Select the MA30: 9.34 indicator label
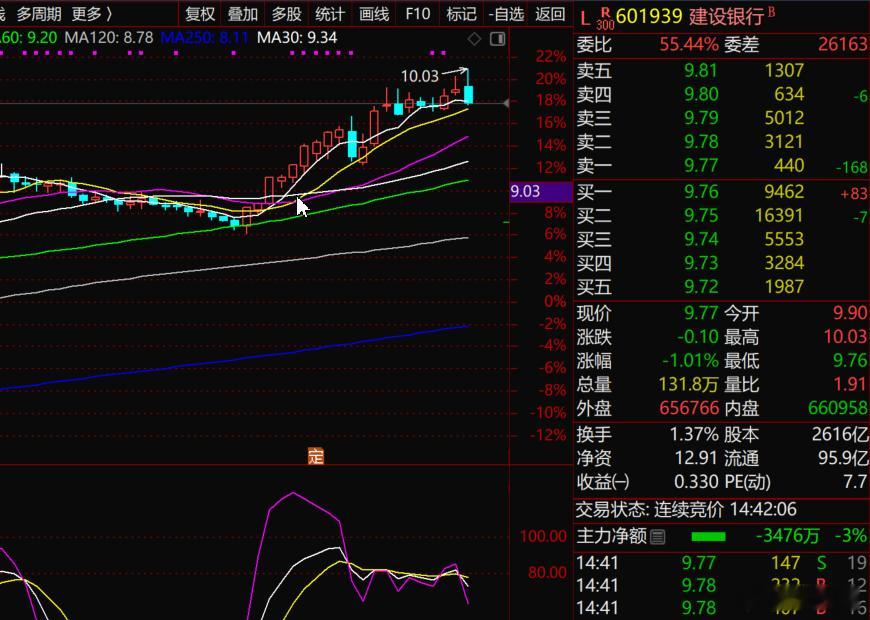 [297, 38]
